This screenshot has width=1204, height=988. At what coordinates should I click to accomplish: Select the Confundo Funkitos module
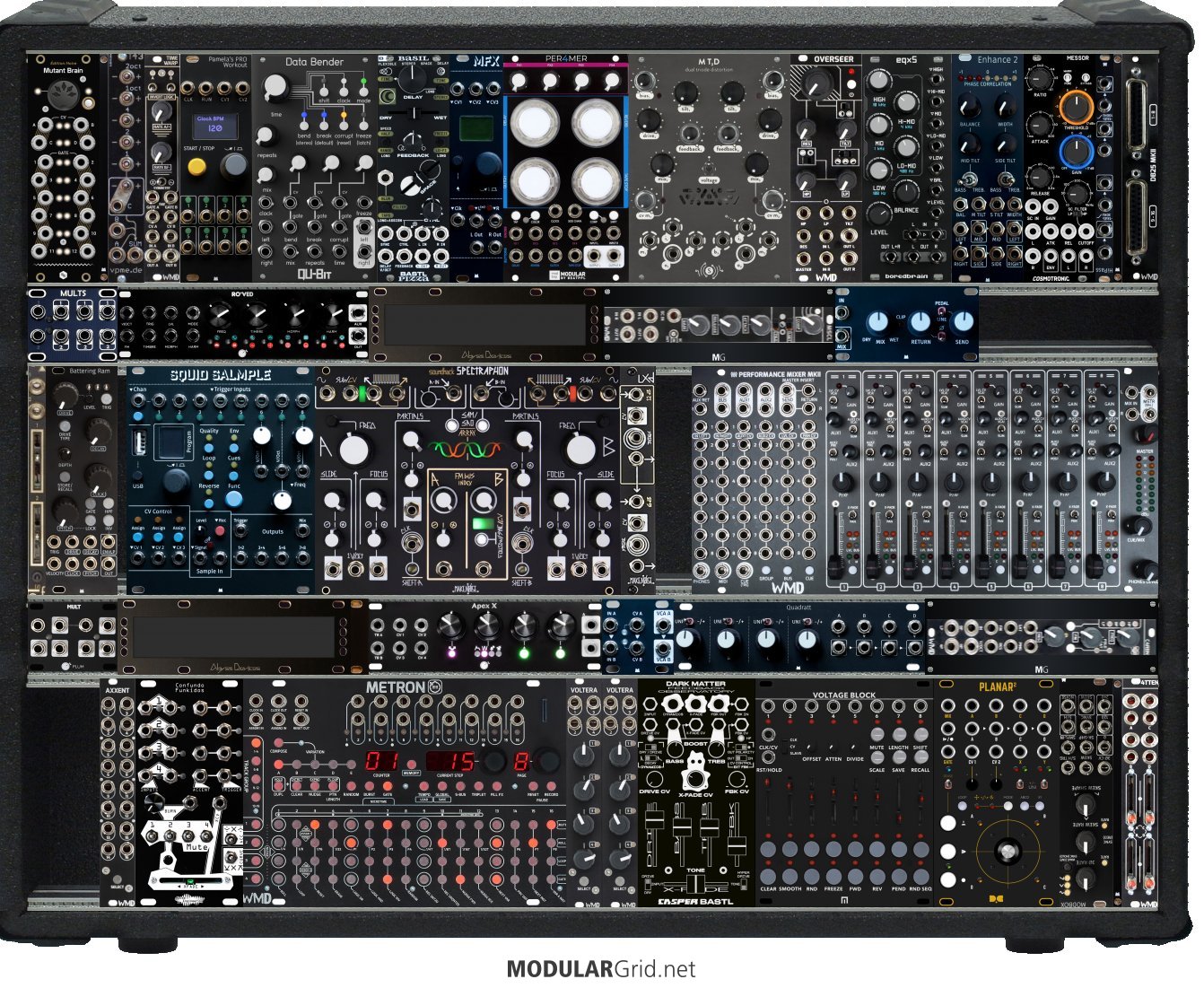tap(189, 792)
